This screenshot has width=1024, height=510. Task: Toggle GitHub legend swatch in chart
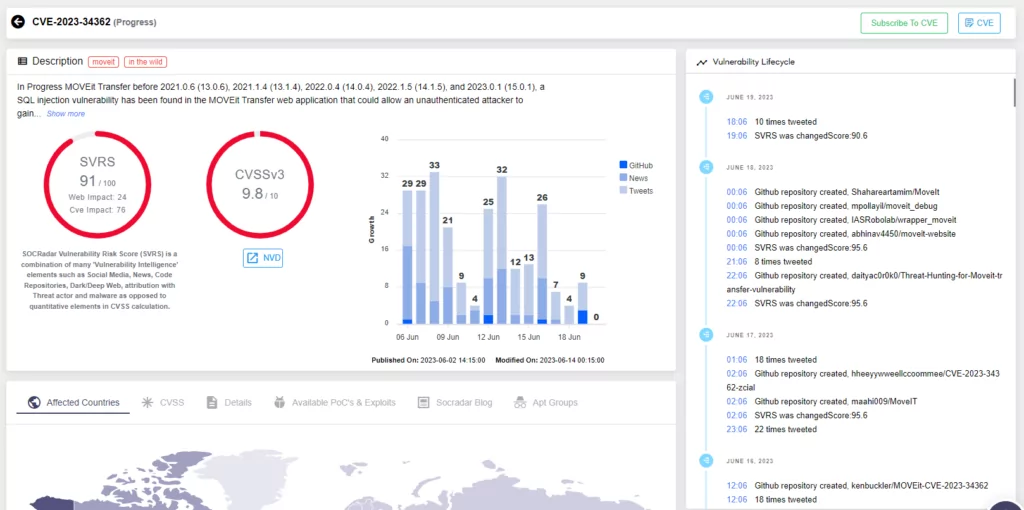(x=623, y=165)
